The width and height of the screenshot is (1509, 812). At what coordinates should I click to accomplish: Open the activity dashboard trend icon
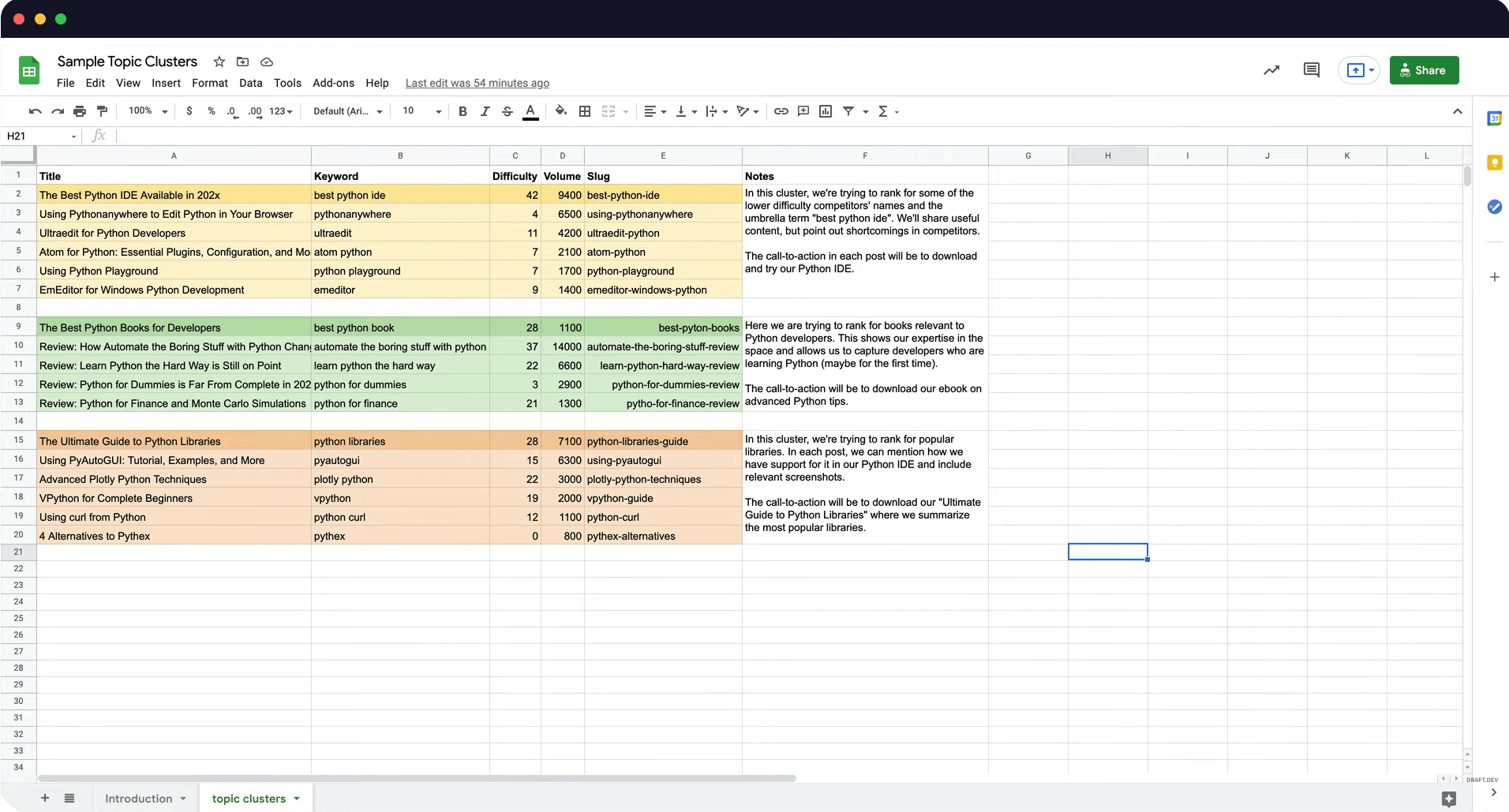click(1271, 70)
